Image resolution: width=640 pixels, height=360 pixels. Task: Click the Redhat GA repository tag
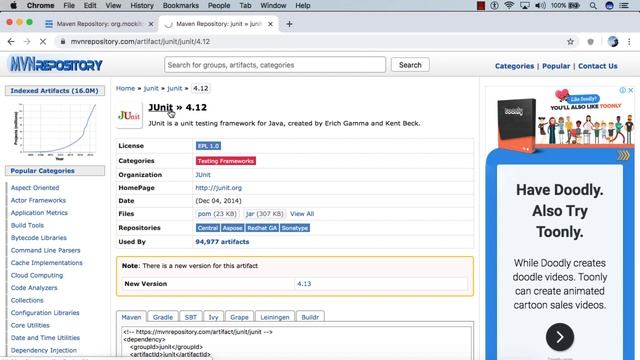(262, 228)
